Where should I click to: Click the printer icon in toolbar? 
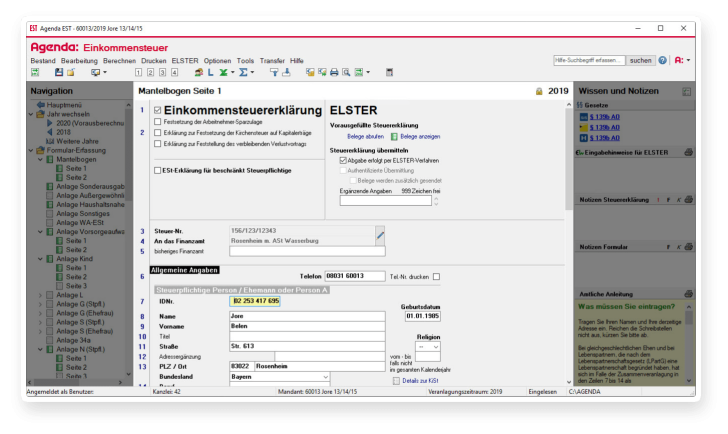click(x=334, y=73)
